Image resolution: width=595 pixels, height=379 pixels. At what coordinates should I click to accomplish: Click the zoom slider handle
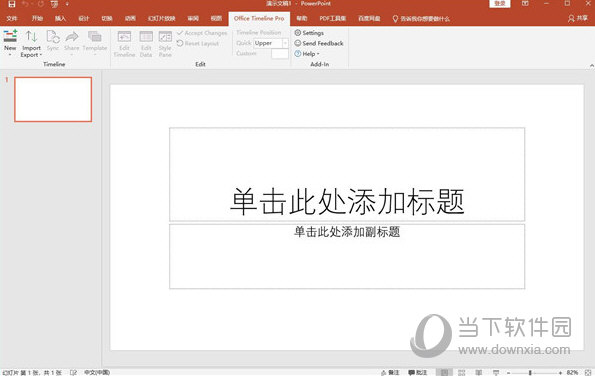(x=530, y=373)
